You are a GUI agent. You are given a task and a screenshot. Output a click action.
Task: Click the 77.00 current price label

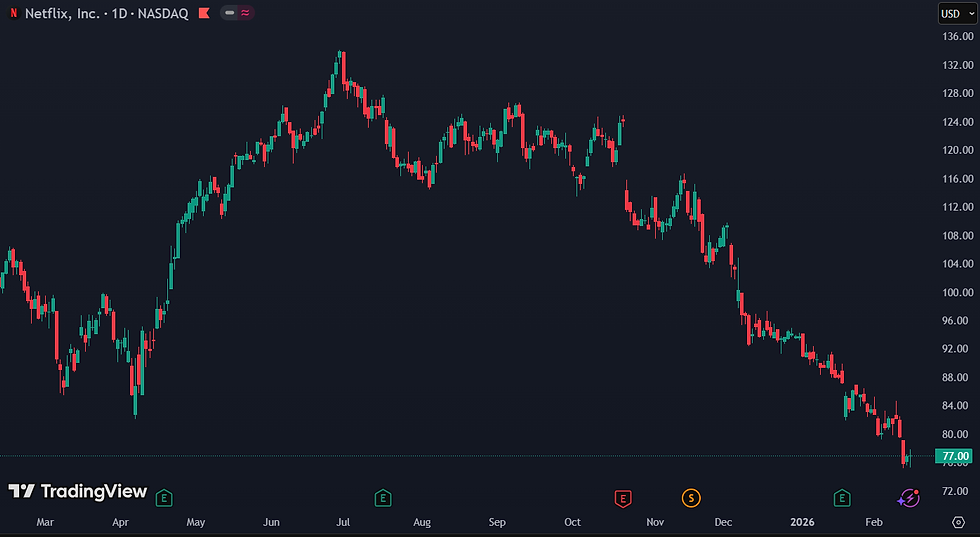coord(956,456)
